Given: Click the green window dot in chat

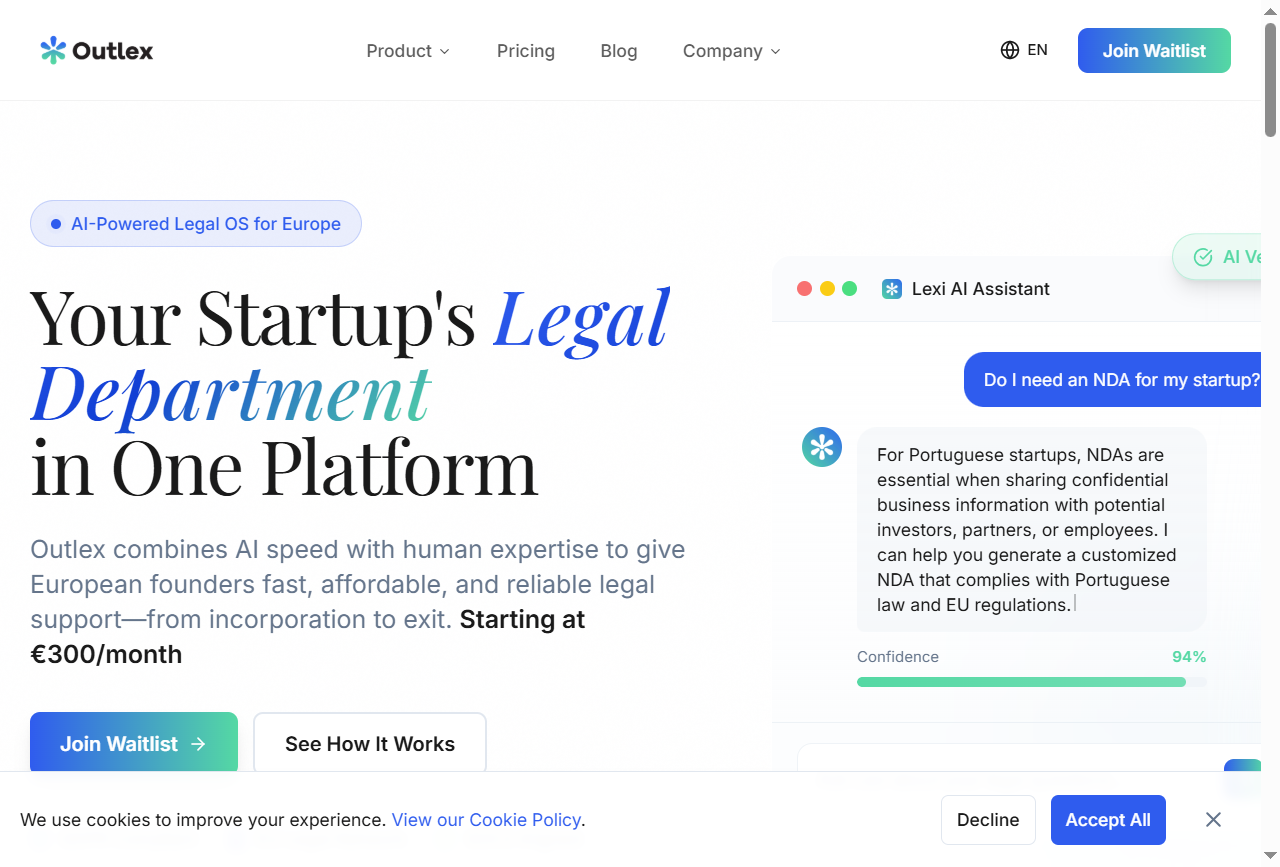Looking at the screenshot, I should (850, 289).
